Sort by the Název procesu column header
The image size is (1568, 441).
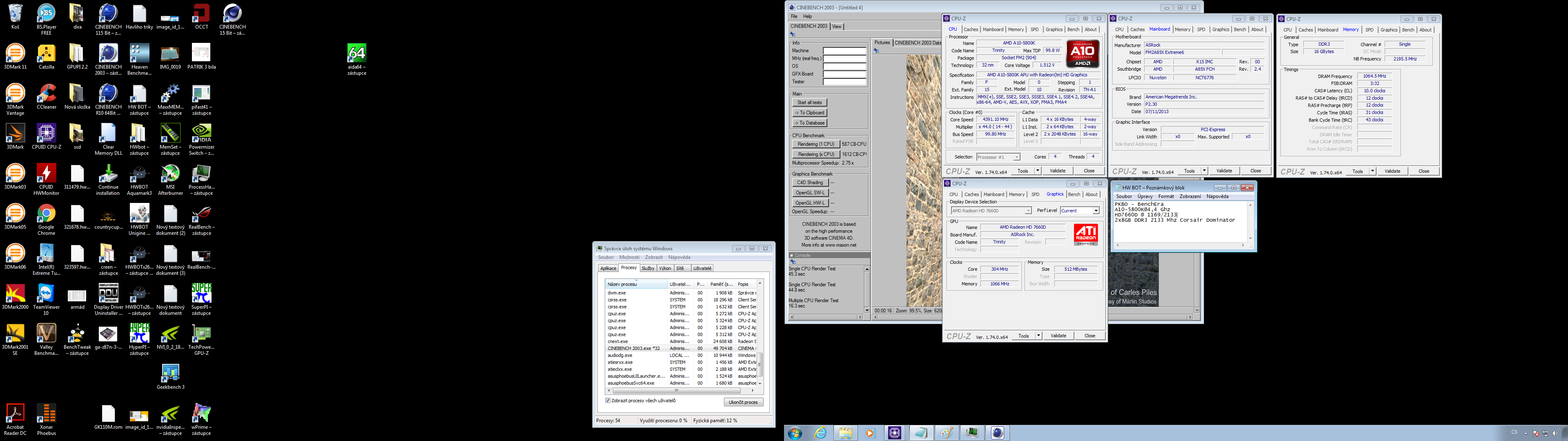tap(636, 285)
